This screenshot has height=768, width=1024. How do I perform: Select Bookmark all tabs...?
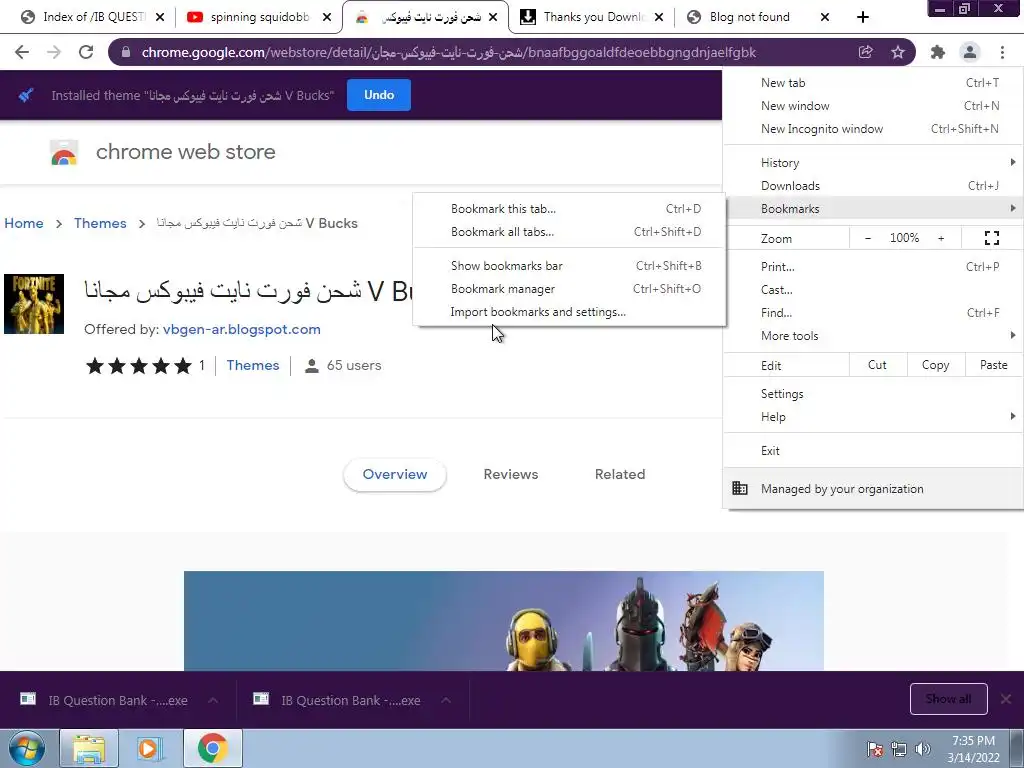(x=569, y=232)
